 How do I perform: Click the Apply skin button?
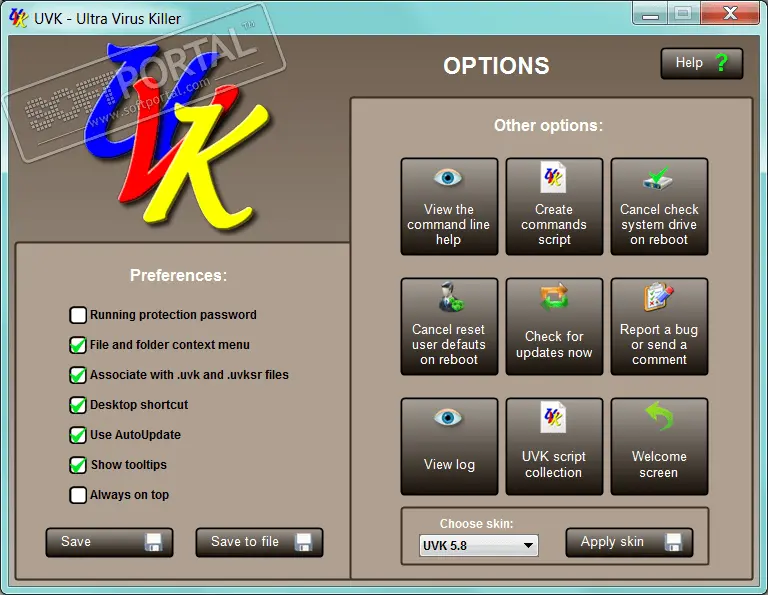coord(629,542)
